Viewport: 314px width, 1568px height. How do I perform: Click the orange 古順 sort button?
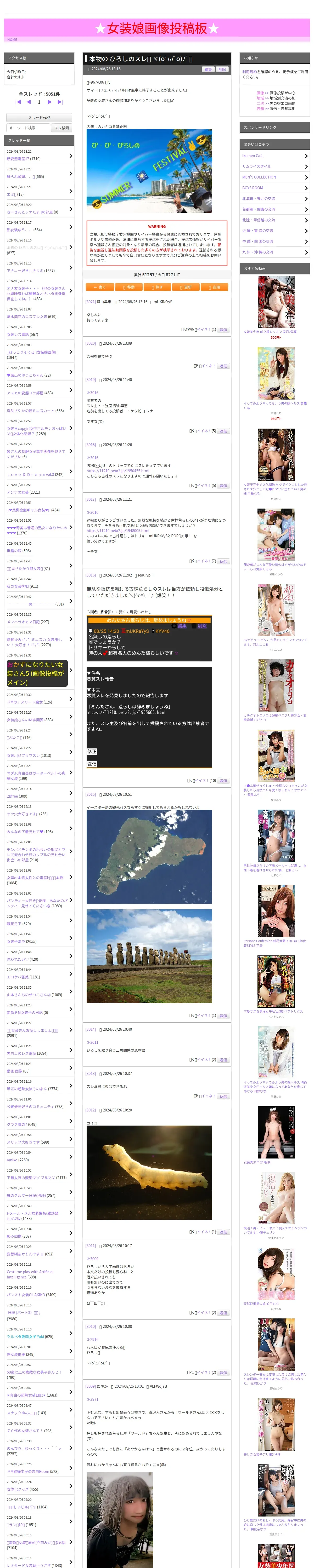[x=214, y=287]
